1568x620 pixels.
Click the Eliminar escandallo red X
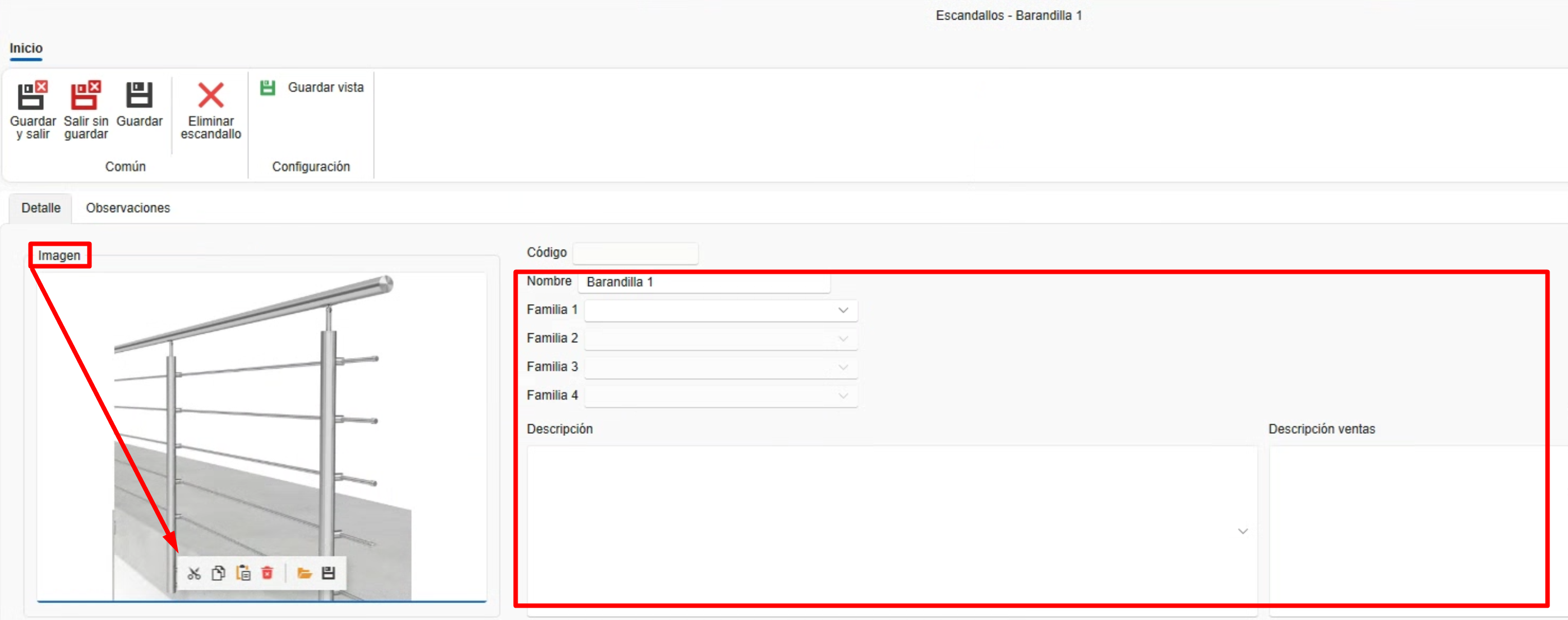(211, 95)
